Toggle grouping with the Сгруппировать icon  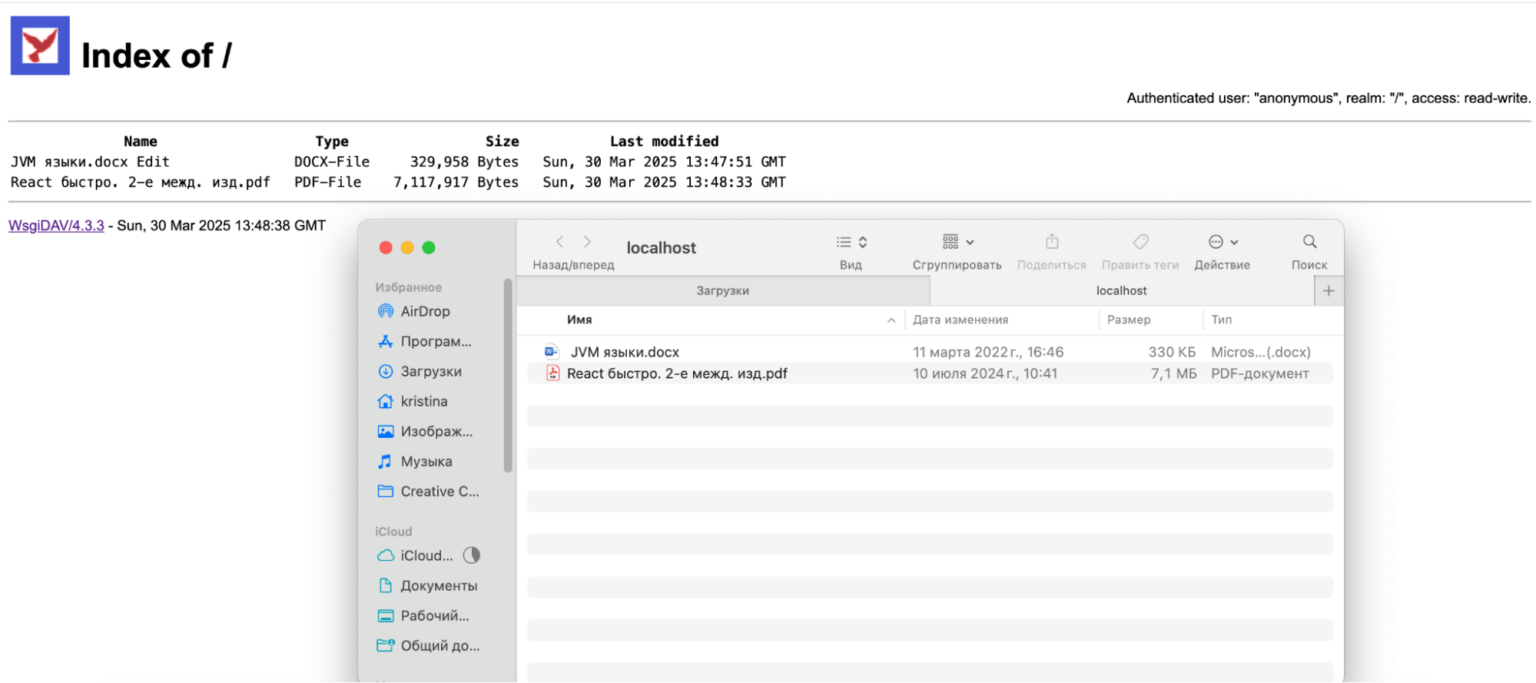coord(949,241)
